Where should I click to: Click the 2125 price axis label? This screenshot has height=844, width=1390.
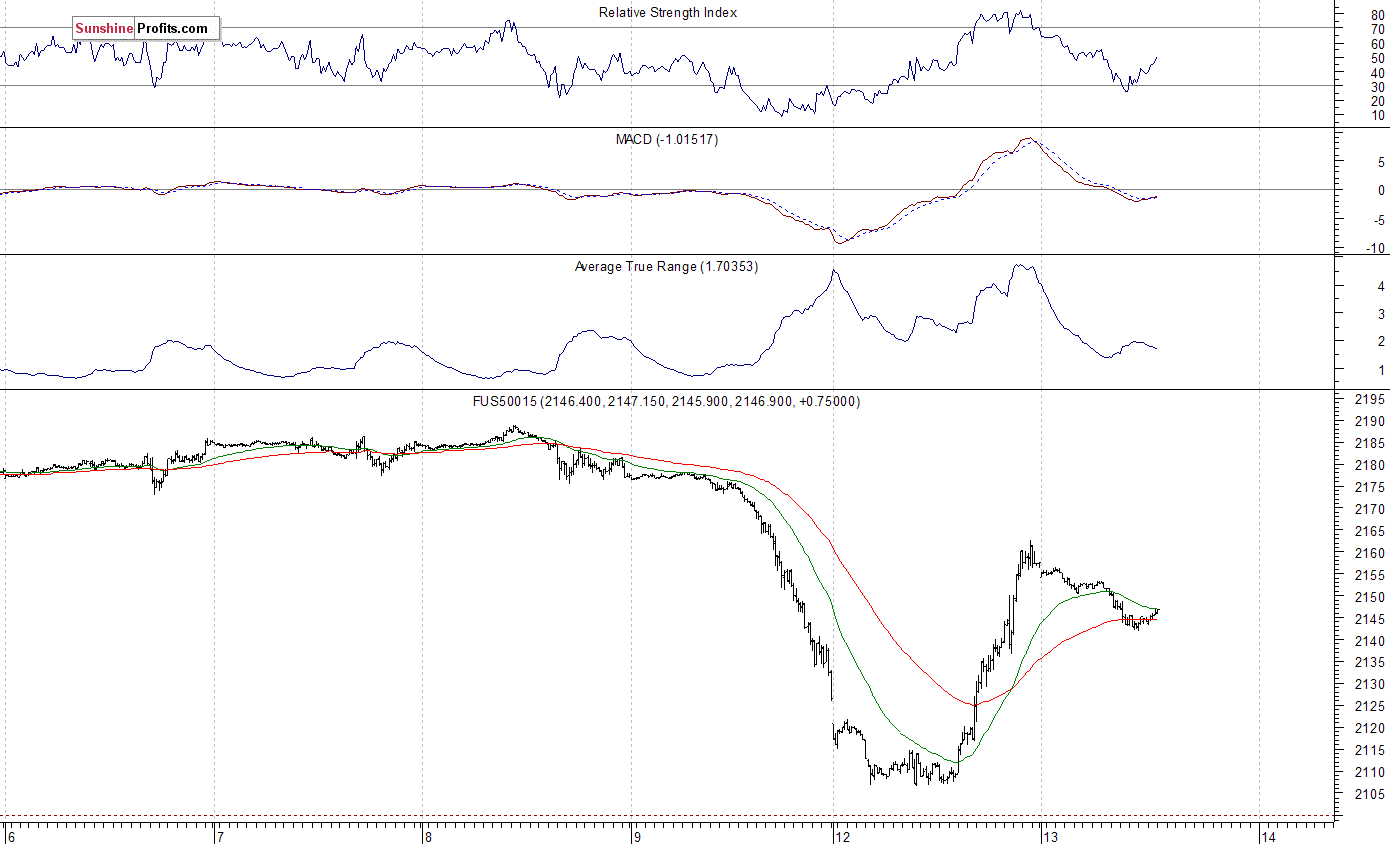(x=1371, y=707)
